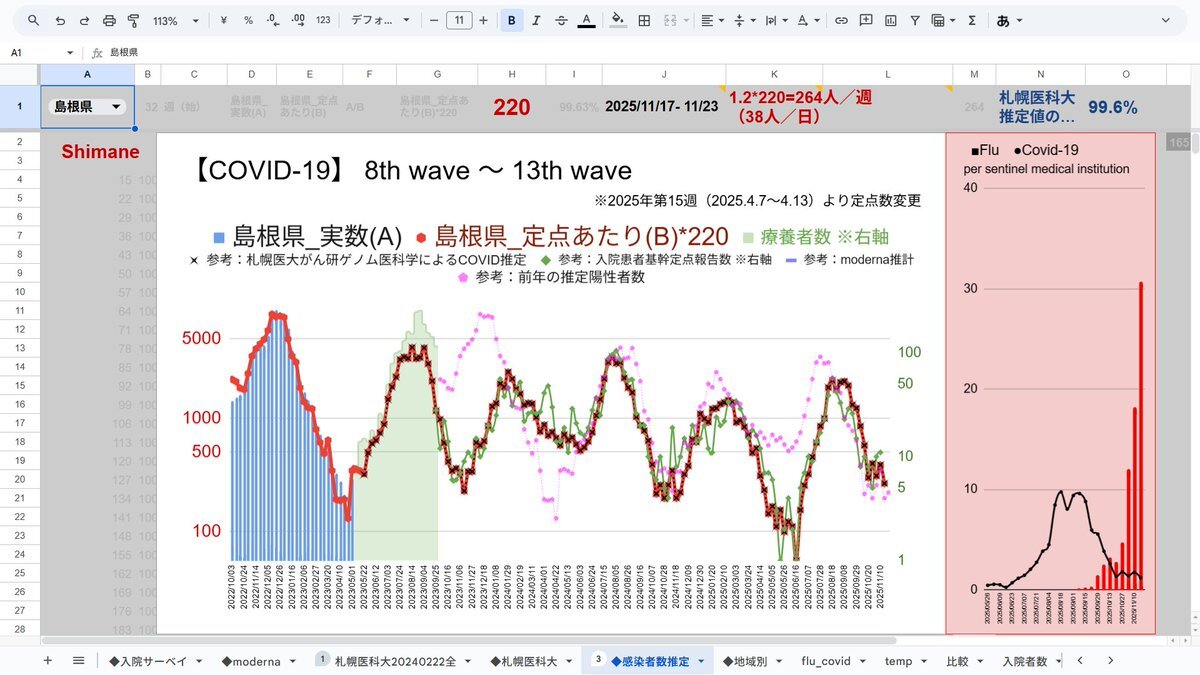Open the filter views table dropdown

[x=943, y=20]
